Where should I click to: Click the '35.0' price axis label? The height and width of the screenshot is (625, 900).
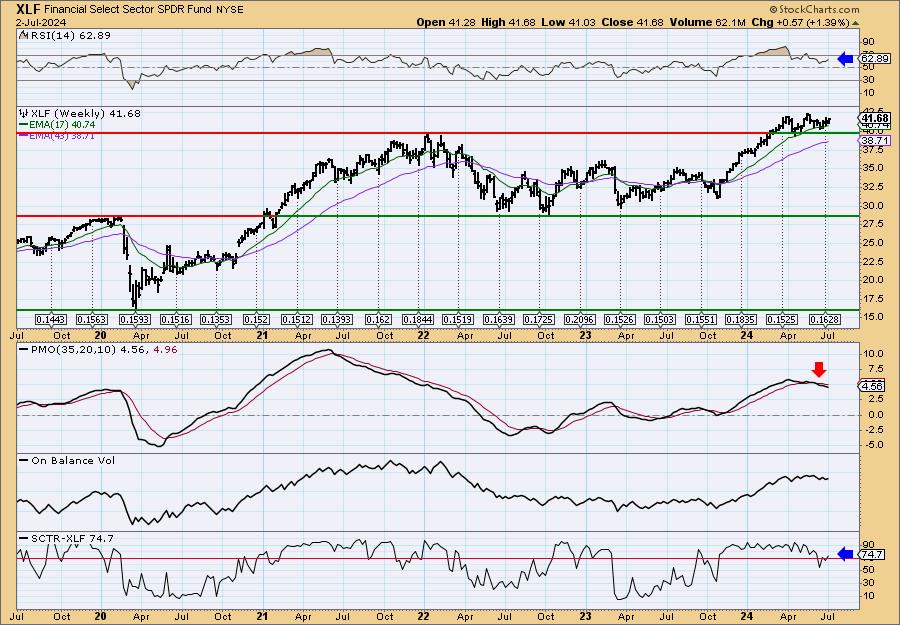871,168
